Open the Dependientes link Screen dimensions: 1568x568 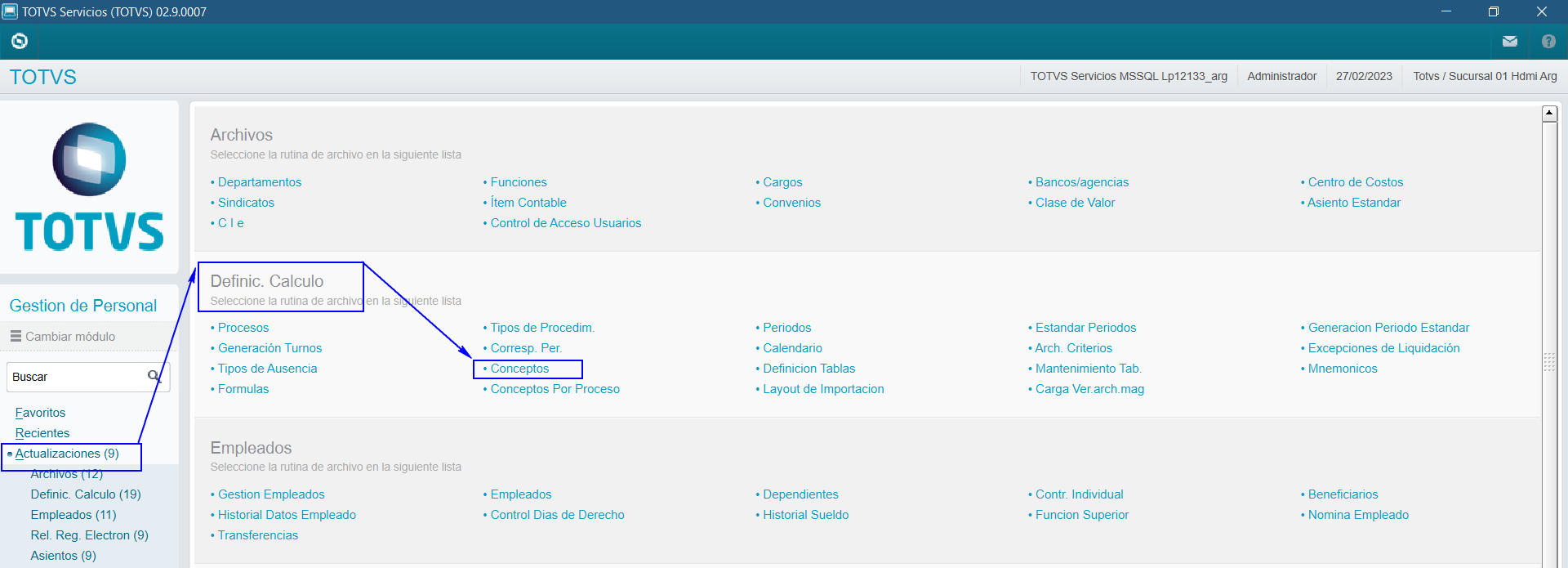[800, 494]
